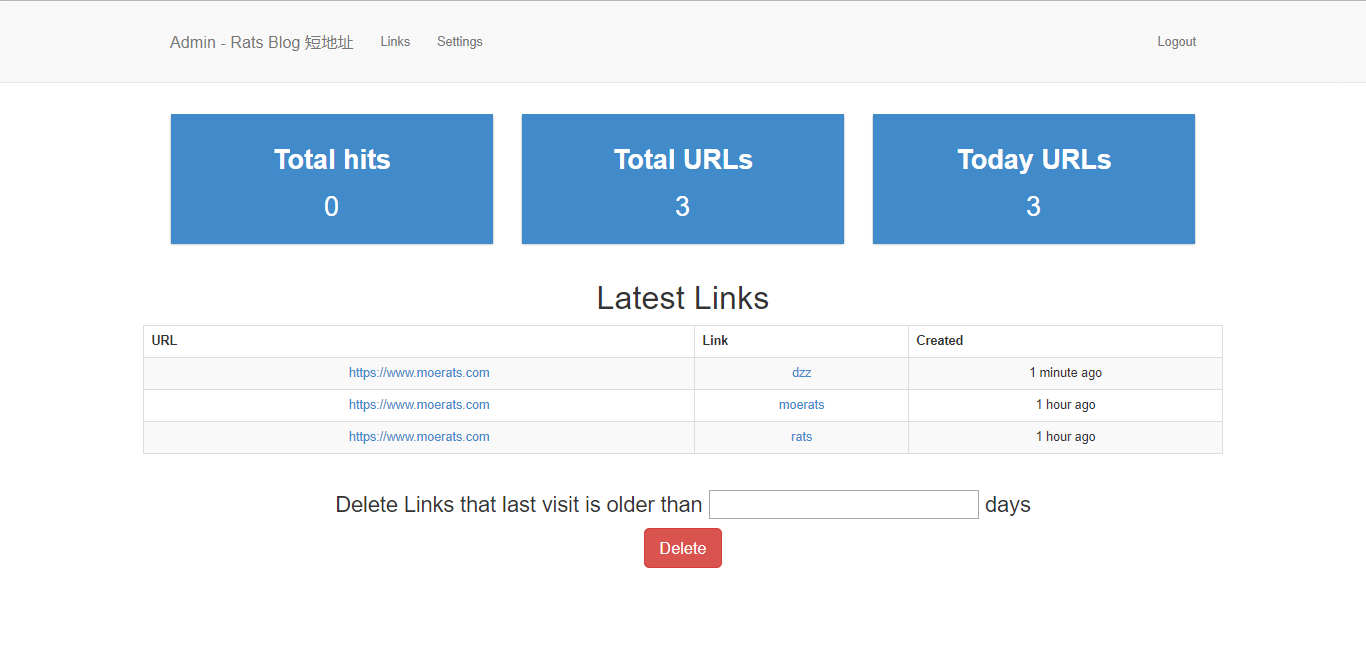Screen dimensions: 1366x656
Task: Open the dzz short link
Action: click(801, 373)
